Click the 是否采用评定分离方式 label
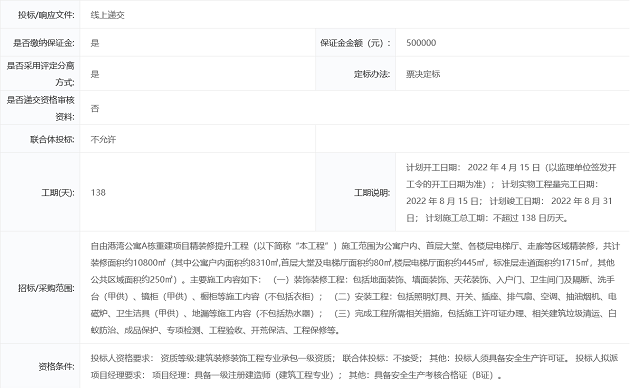The height and width of the screenshot is (389, 630). (41, 74)
